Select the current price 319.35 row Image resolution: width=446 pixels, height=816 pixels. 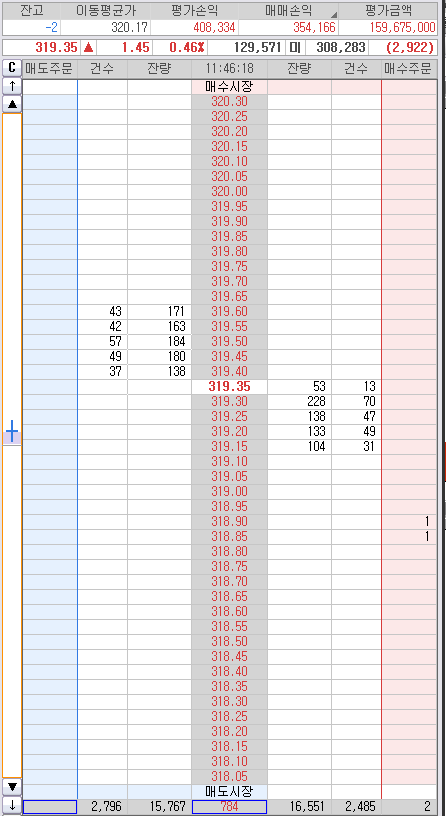[x=230, y=387]
